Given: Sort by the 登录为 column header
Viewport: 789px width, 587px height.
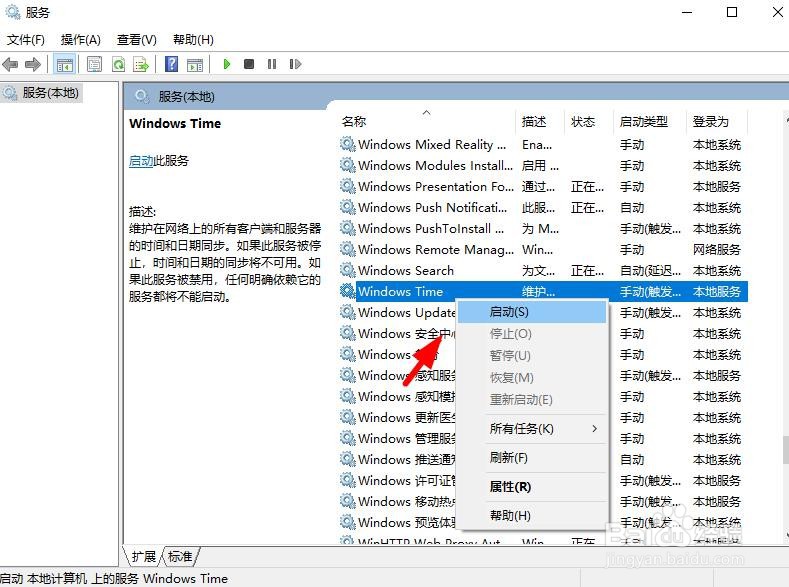Looking at the screenshot, I should (x=717, y=121).
